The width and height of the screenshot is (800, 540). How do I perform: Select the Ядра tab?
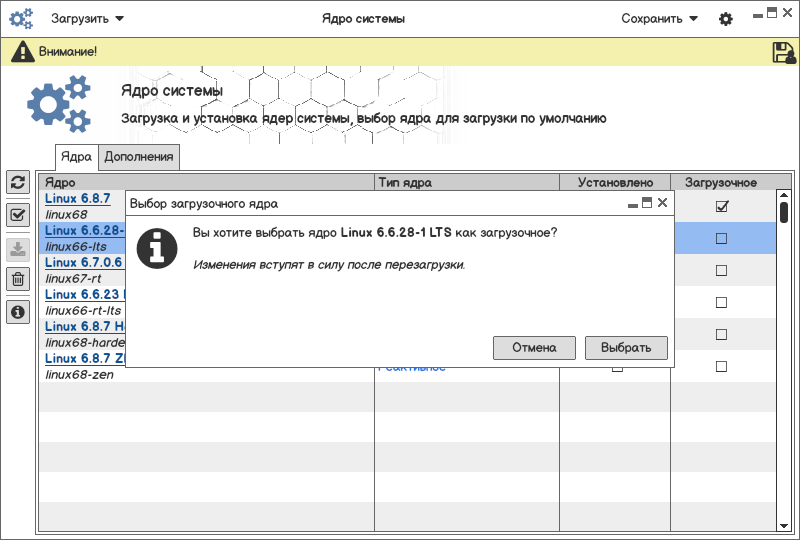76,156
